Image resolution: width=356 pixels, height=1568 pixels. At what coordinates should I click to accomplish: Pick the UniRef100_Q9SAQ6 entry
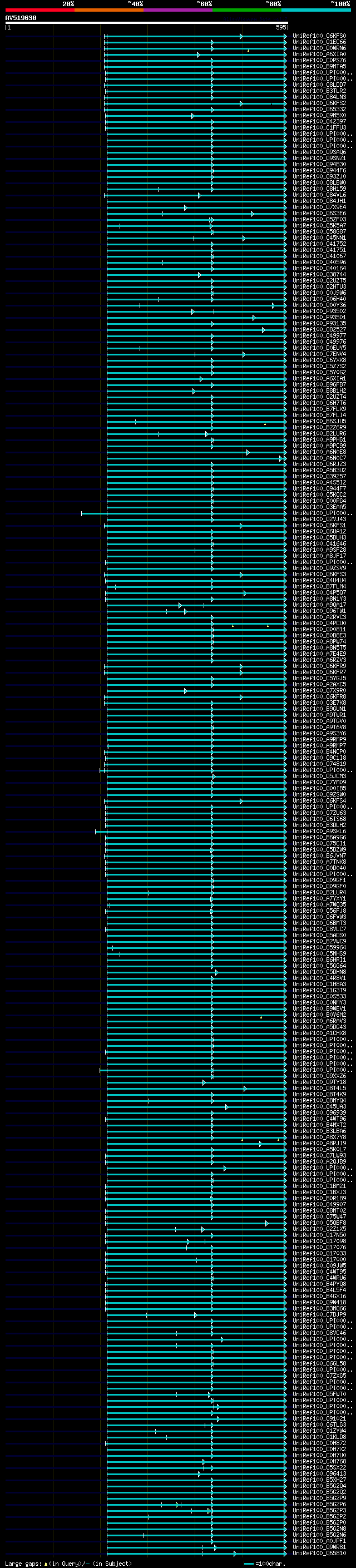point(319,152)
